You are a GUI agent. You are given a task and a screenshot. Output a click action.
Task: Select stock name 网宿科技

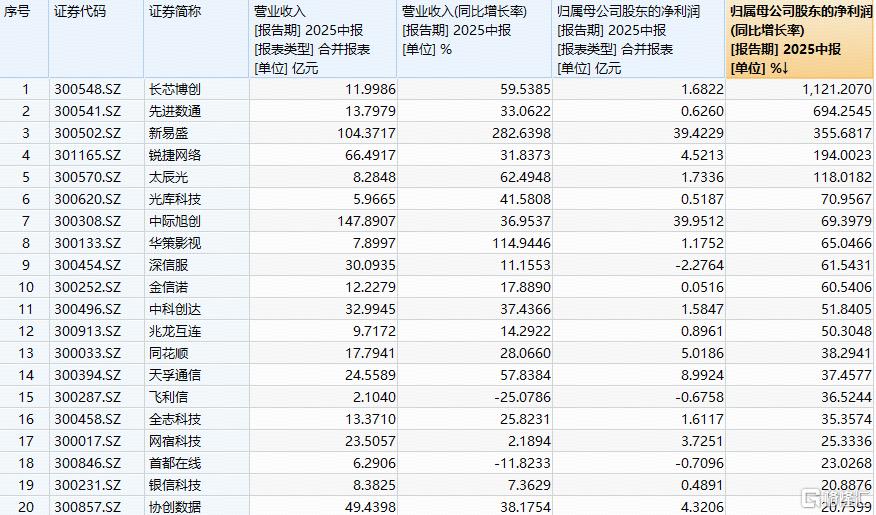coord(175,442)
